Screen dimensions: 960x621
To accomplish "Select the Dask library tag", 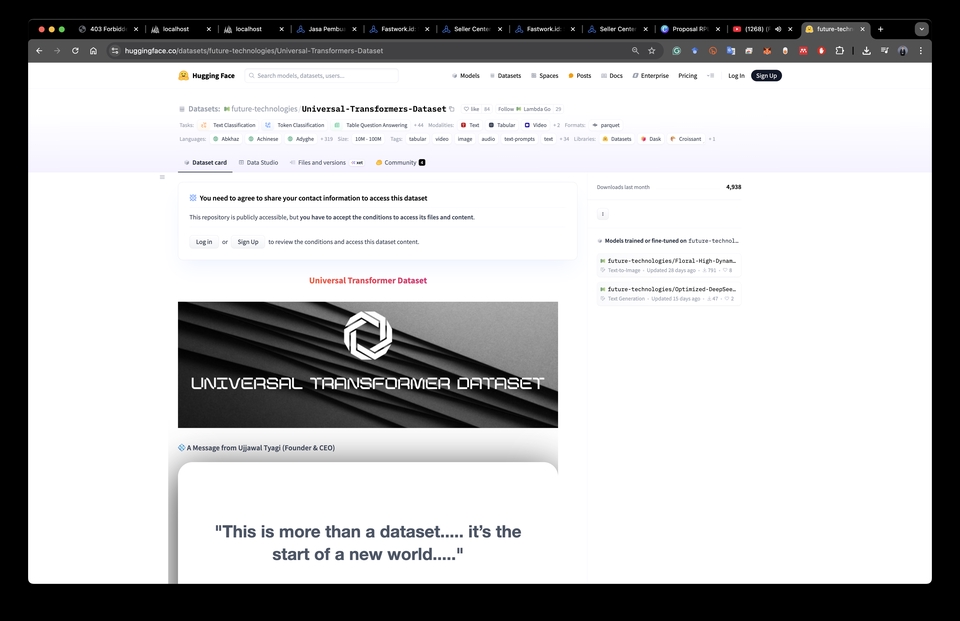I will point(651,139).
